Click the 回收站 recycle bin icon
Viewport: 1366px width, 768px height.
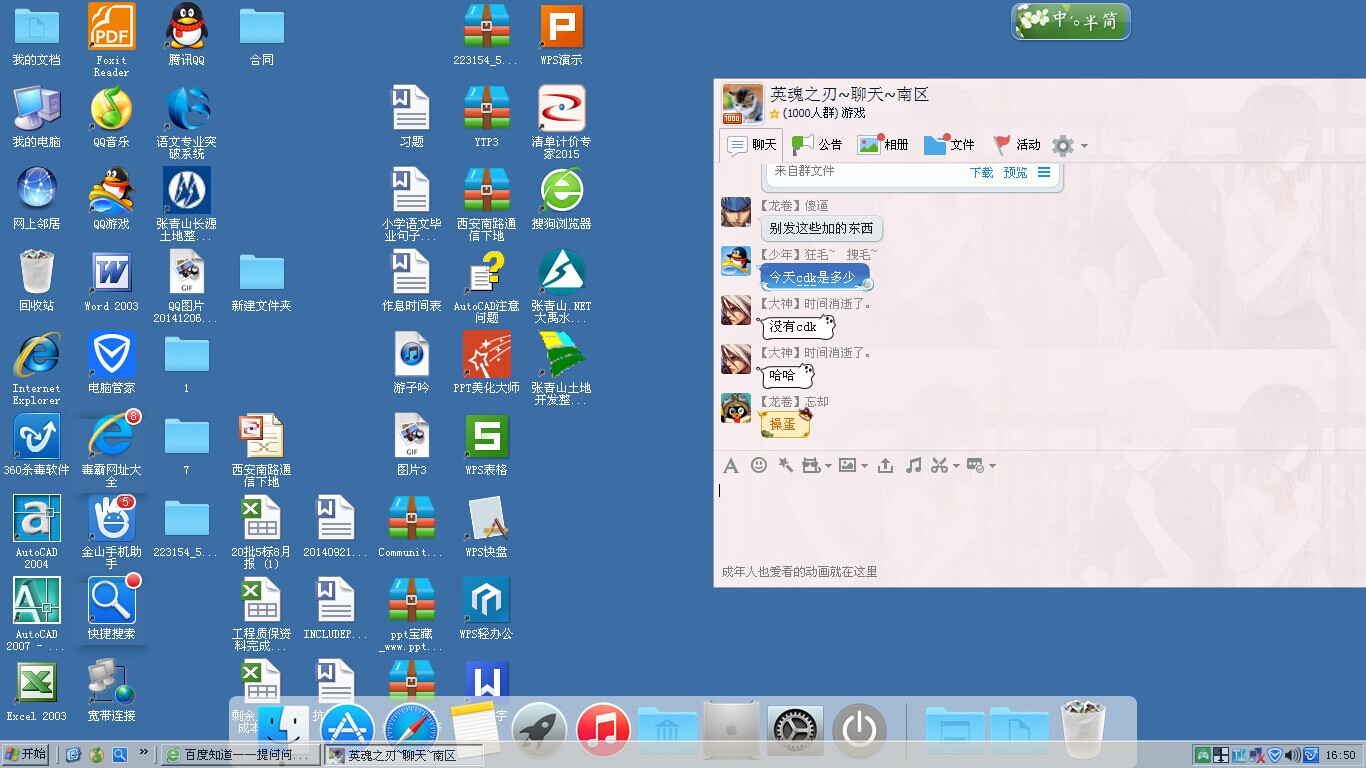(x=36, y=281)
